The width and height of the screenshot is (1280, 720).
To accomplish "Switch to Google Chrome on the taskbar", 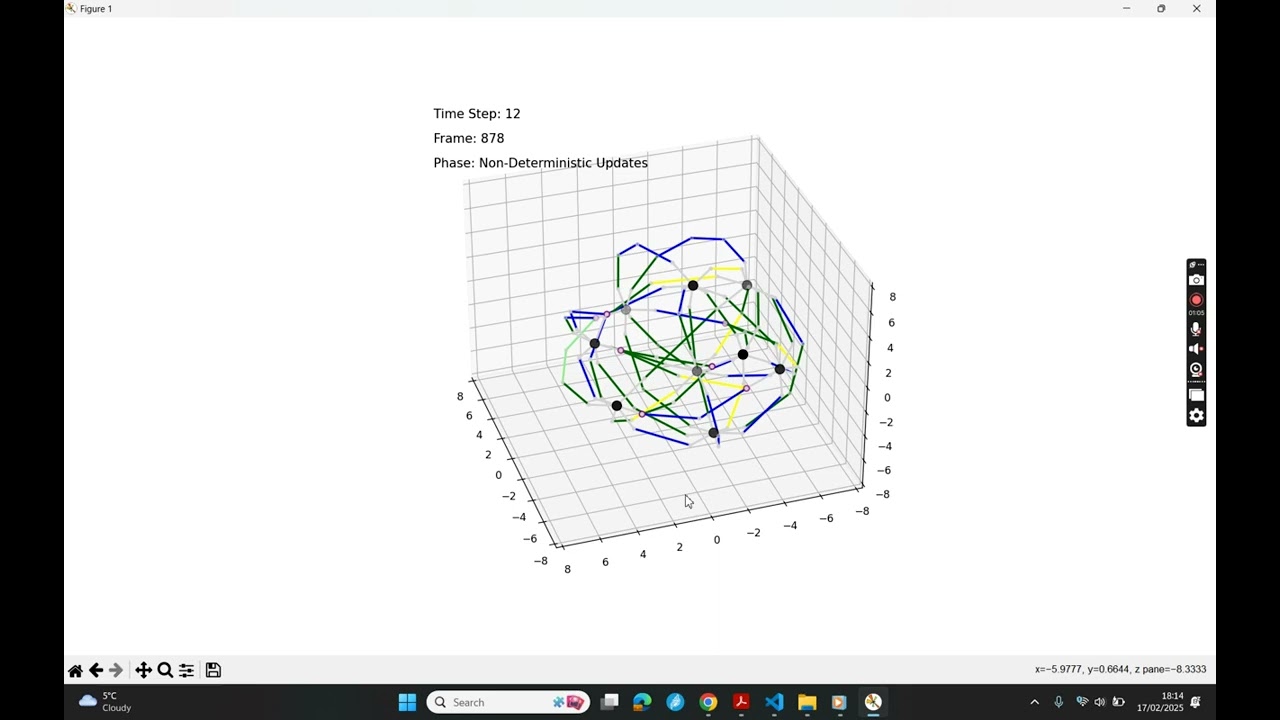I will [x=708, y=702].
